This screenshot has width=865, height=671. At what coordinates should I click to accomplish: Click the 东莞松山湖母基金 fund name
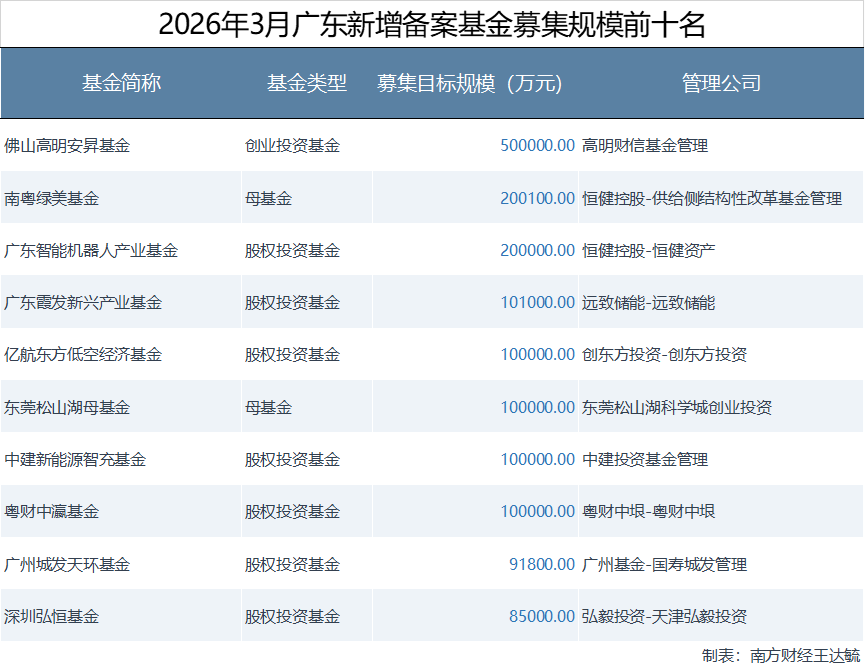pyautogui.click(x=67, y=408)
